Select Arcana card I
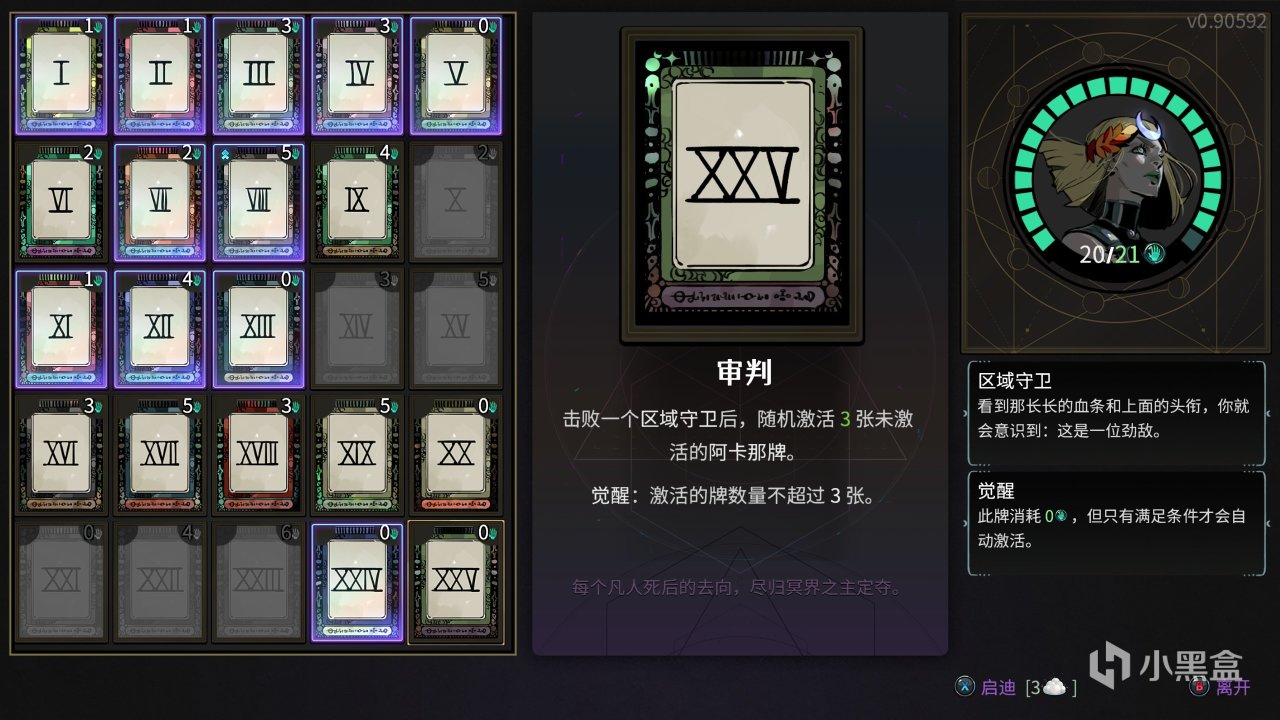The width and height of the screenshot is (1280, 720). coord(62,75)
